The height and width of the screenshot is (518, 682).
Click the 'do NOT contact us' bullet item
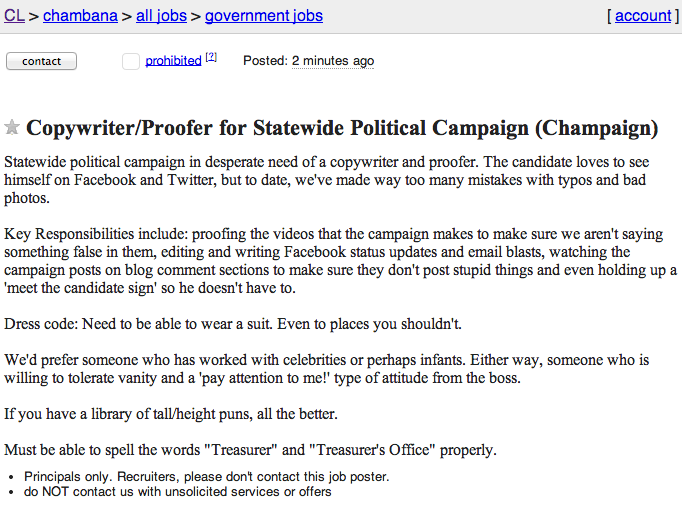[x=177, y=491]
